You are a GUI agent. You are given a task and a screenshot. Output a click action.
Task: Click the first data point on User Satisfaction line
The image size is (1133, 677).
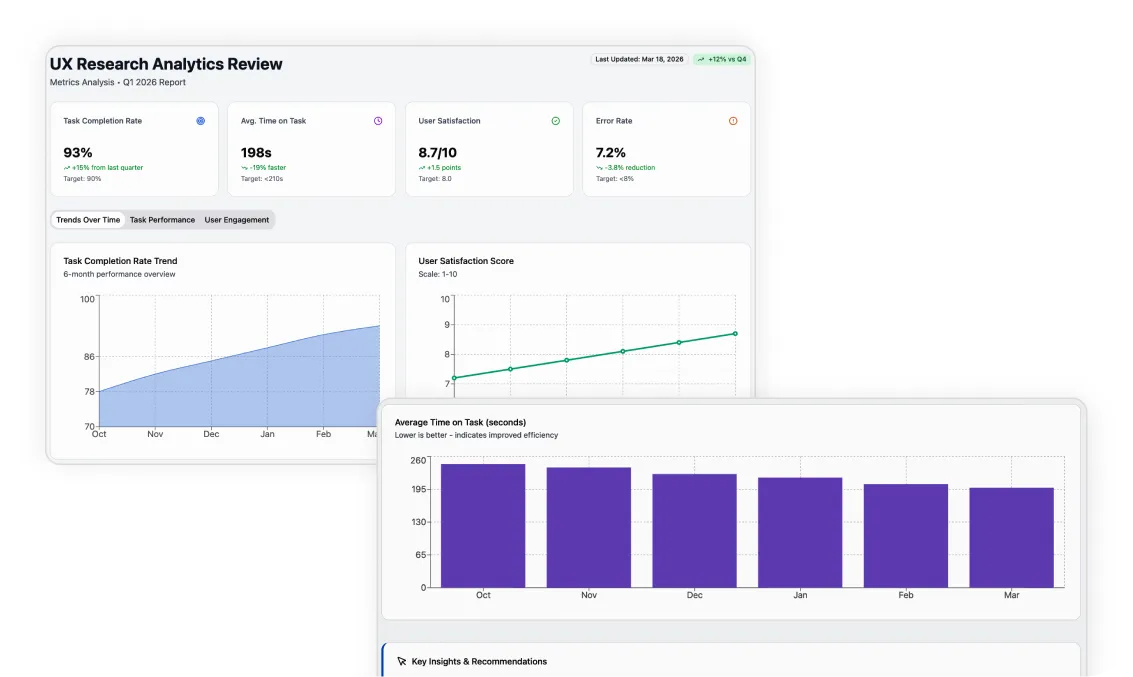(x=455, y=378)
